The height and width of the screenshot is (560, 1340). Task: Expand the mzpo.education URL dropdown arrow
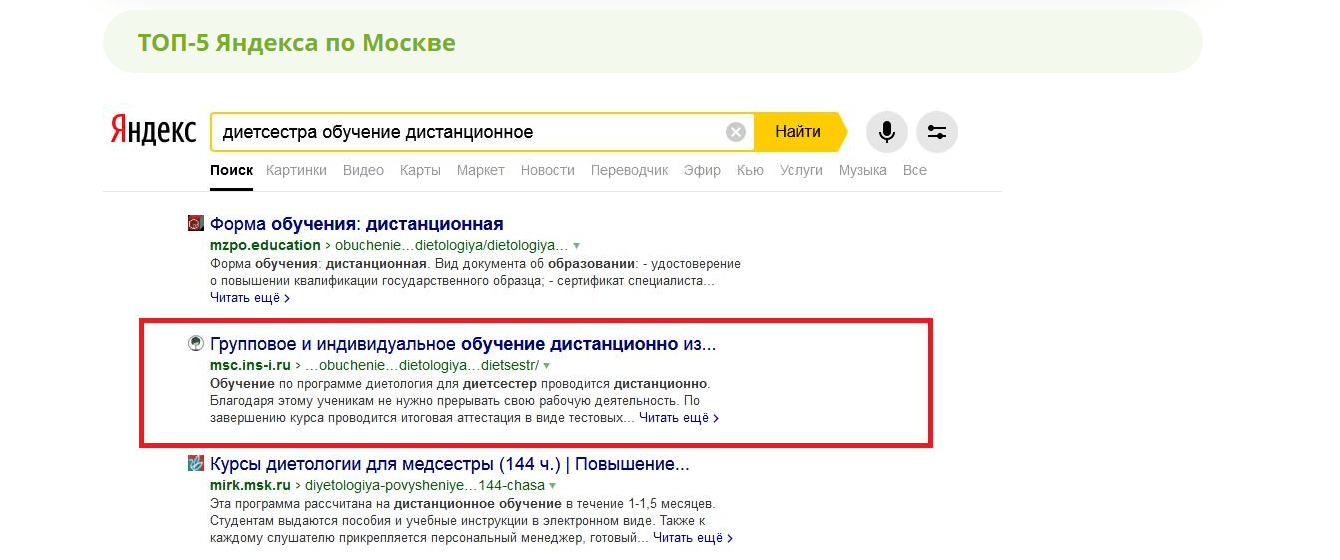point(577,246)
